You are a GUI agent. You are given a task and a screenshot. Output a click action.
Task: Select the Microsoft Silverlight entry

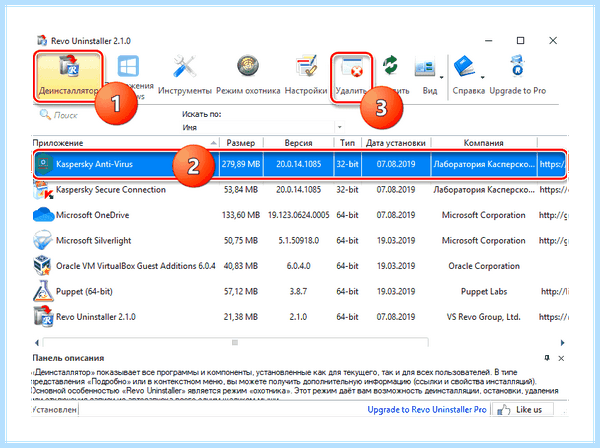(93, 241)
